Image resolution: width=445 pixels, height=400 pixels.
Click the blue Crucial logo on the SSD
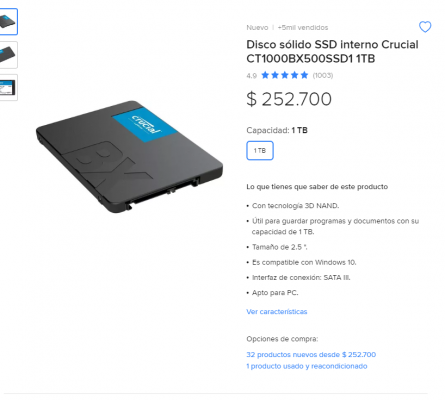pos(145,125)
